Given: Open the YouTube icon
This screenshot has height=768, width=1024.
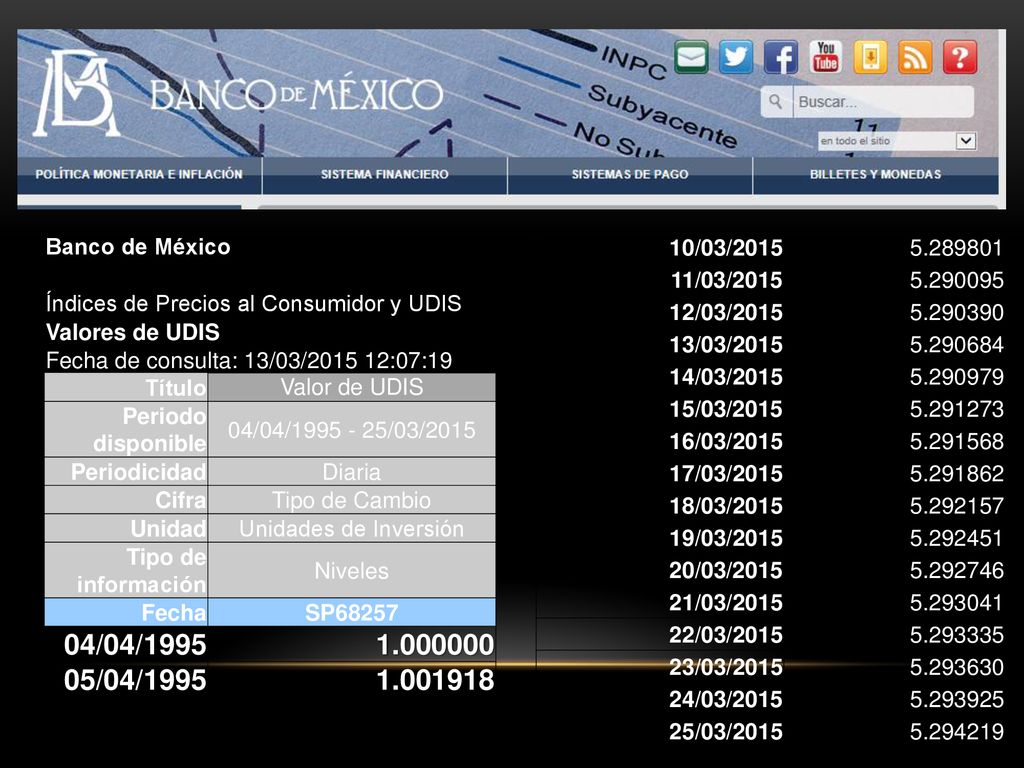Looking at the screenshot, I should (825, 57).
